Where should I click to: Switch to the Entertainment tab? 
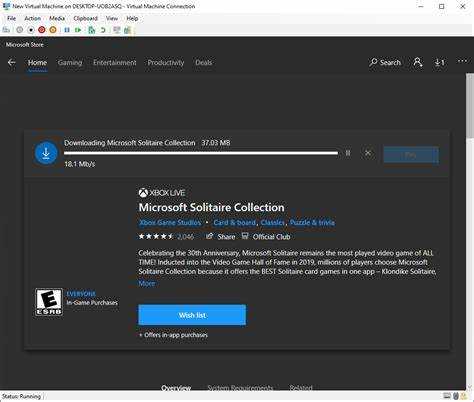click(x=115, y=63)
